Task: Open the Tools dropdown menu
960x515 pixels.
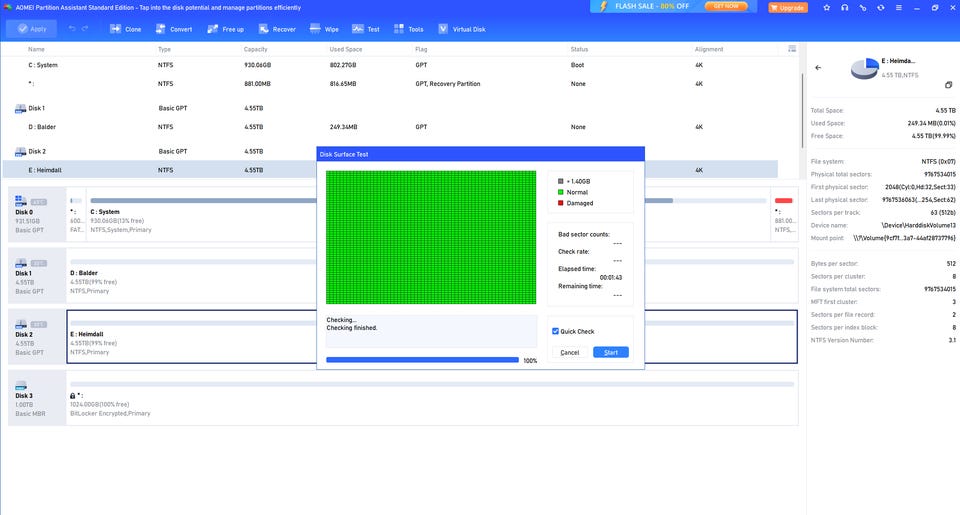Action: tap(410, 29)
